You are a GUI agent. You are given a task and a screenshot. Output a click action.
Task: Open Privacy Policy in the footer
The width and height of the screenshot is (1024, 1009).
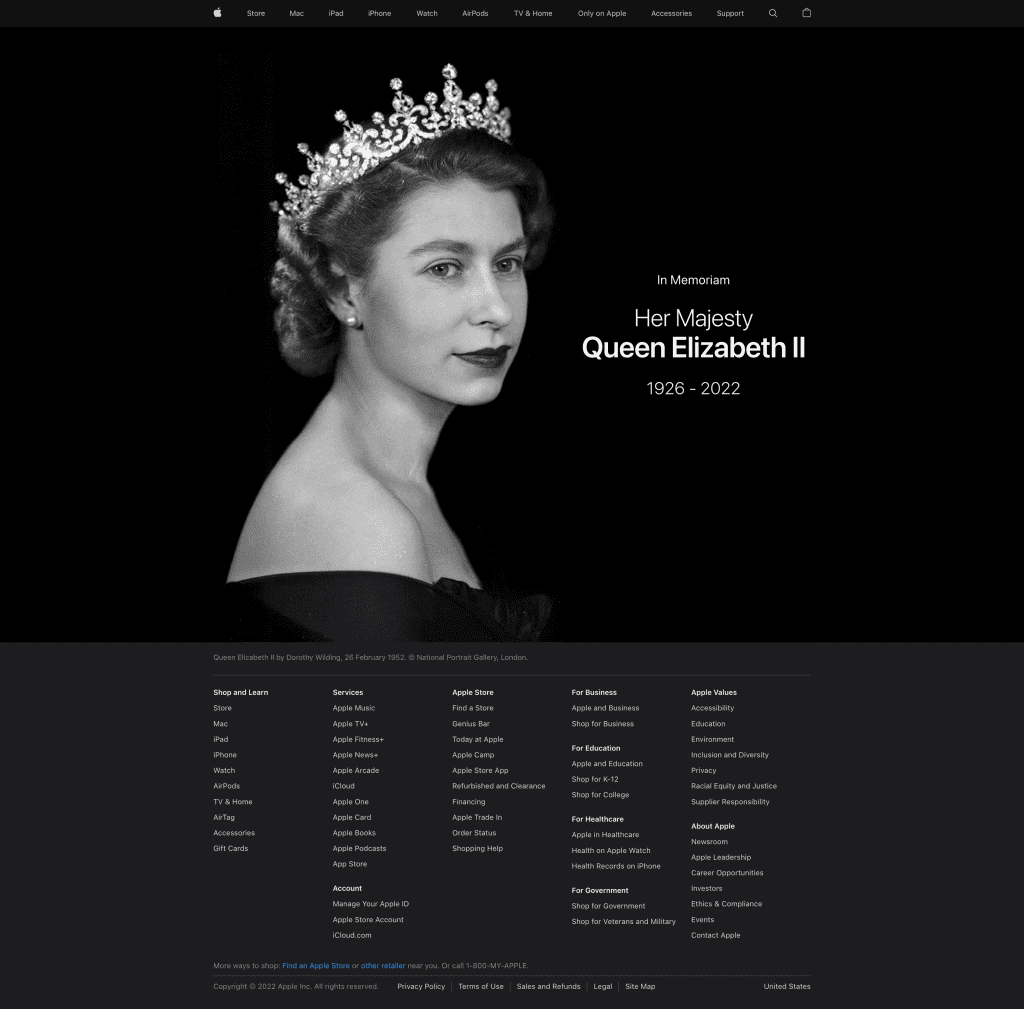421,987
